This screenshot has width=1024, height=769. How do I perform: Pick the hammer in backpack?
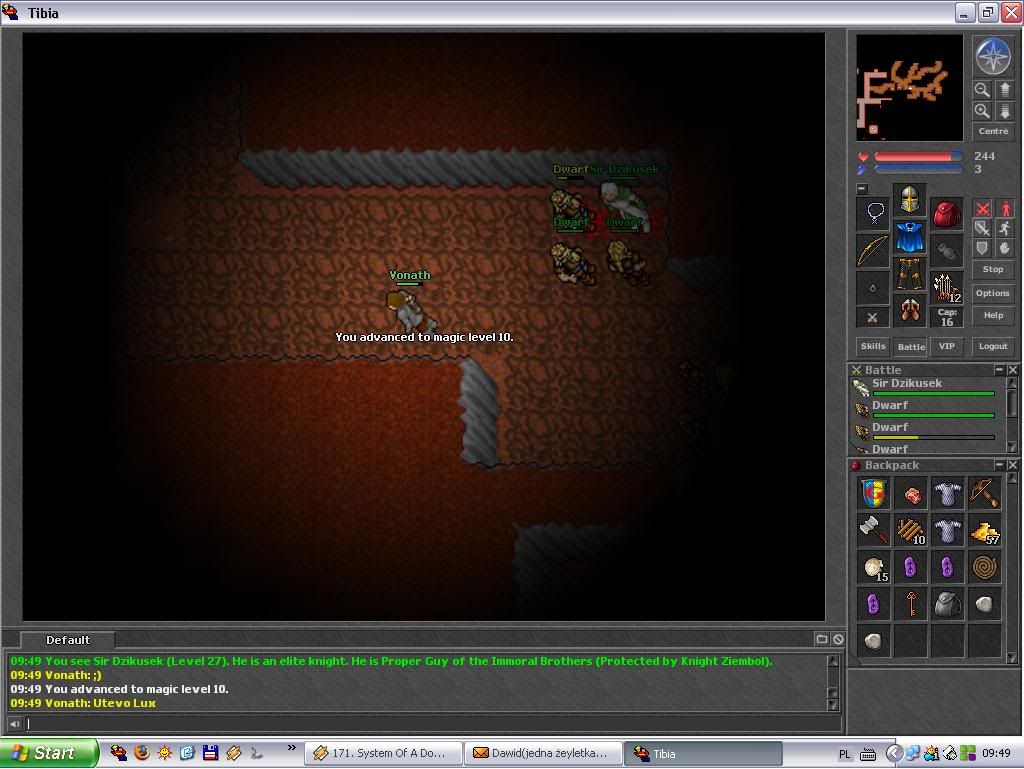873,531
